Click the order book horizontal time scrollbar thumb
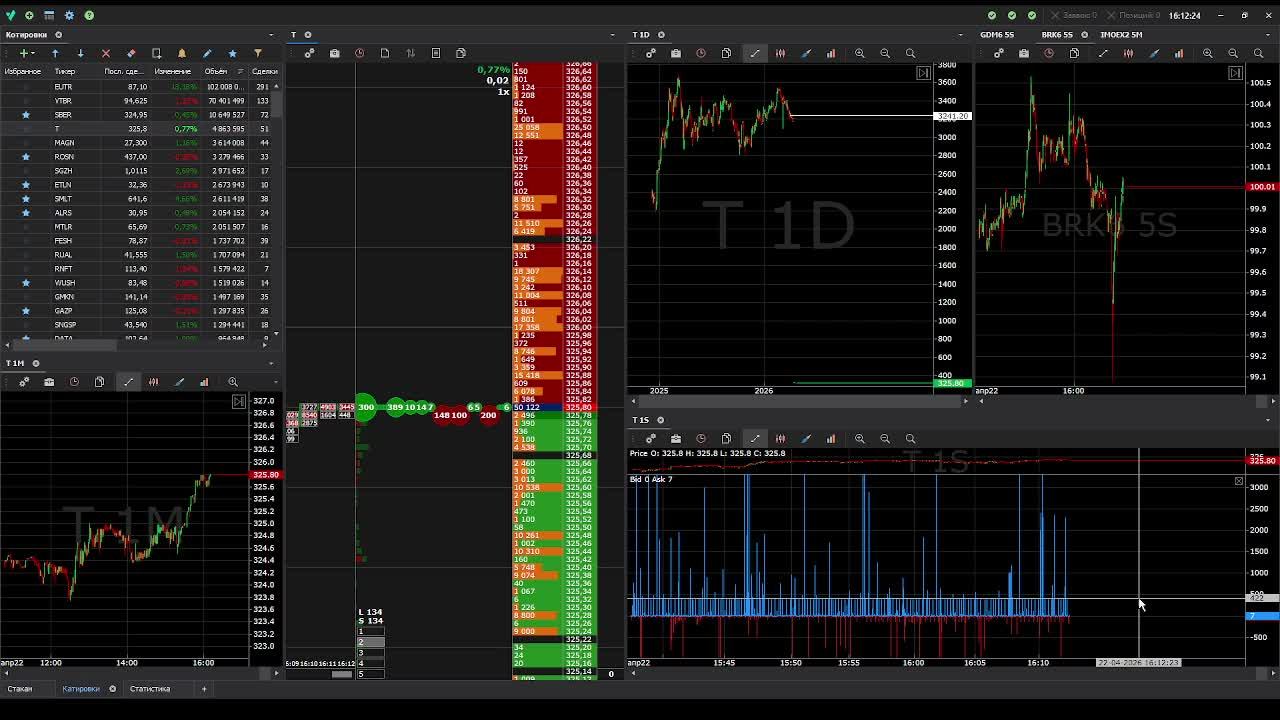The width and height of the screenshot is (1280, 720). [342, 674]
